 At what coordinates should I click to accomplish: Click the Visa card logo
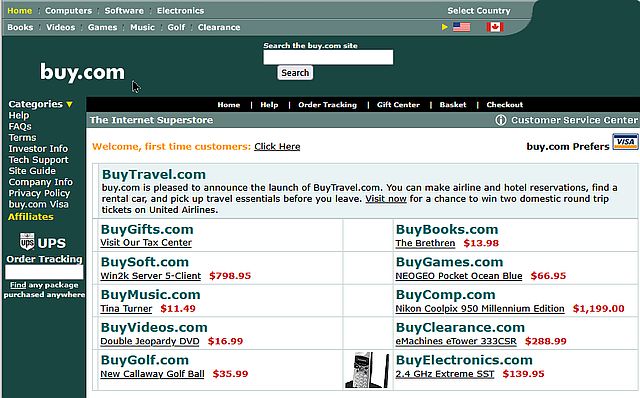pos(625,142)
